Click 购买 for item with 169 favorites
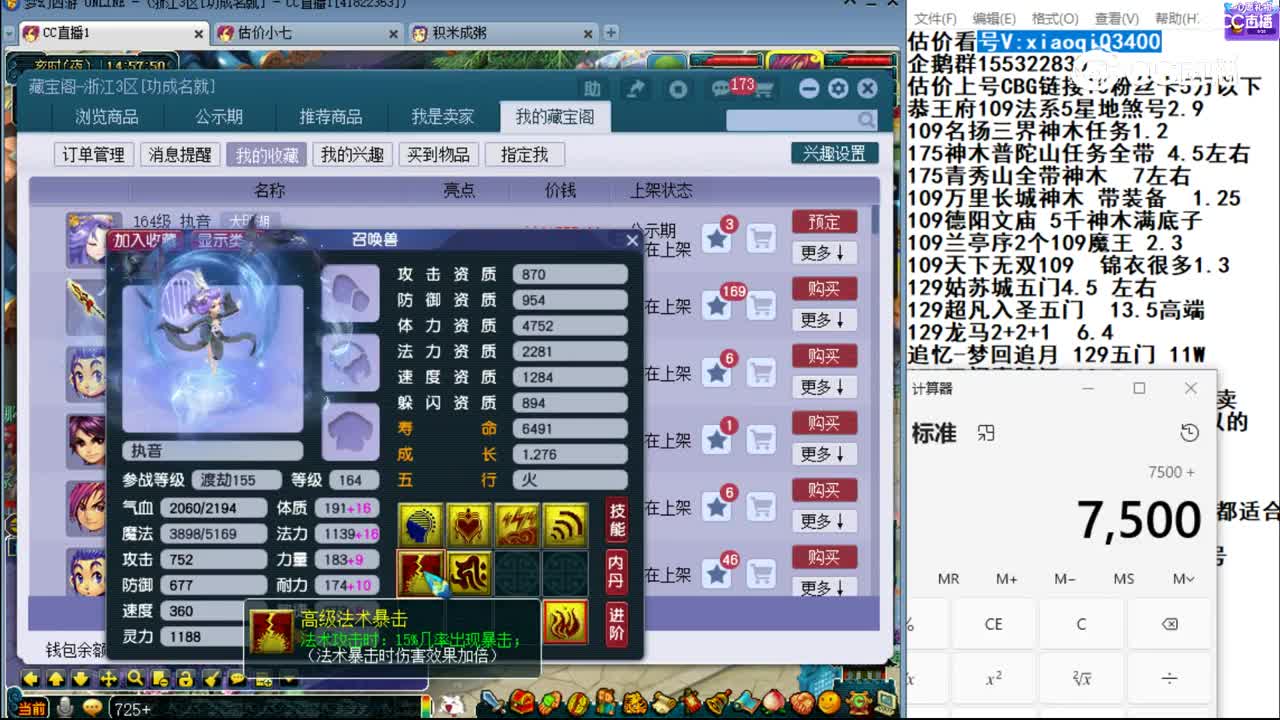Viewport: 1280px width, 720px height. [824, 288]
